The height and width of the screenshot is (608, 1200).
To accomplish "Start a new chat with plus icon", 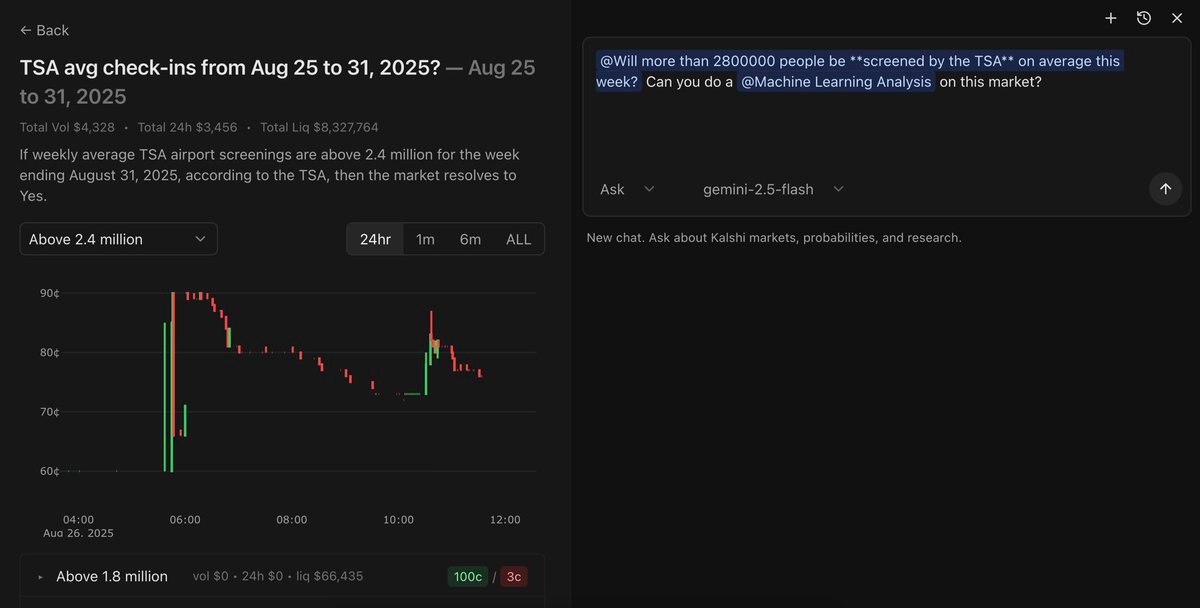I will click(1111, 18).
